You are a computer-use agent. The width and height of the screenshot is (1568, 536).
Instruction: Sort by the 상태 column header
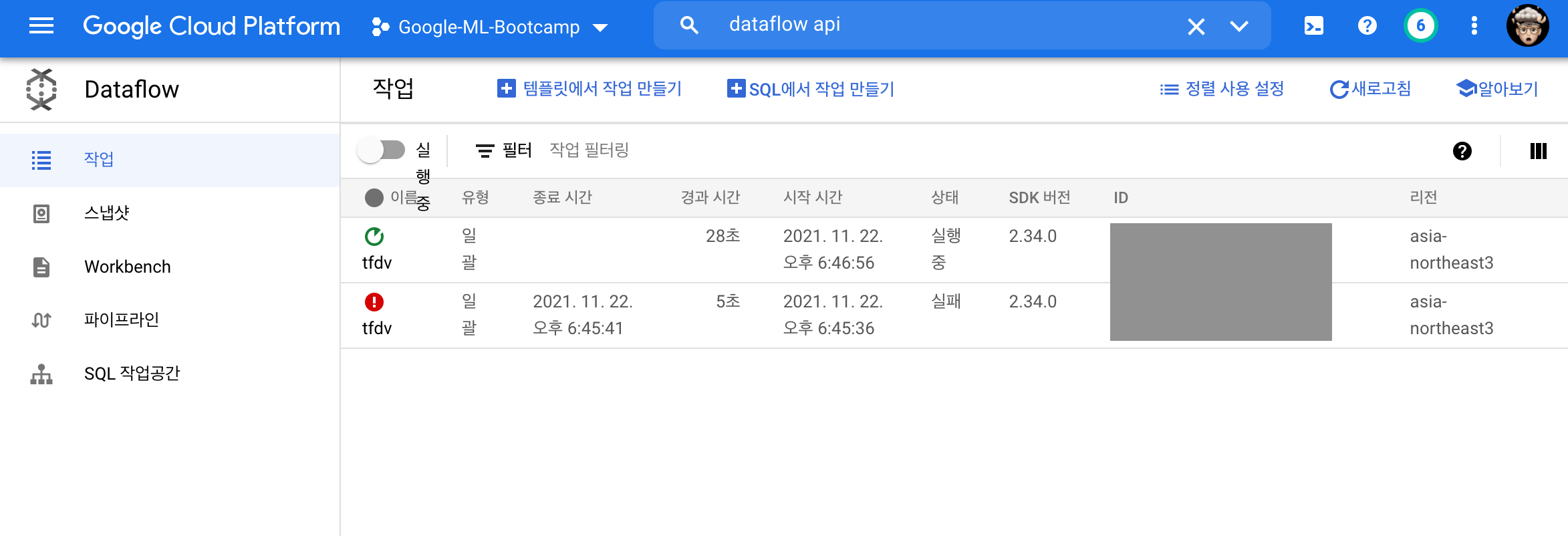(945, 197)
